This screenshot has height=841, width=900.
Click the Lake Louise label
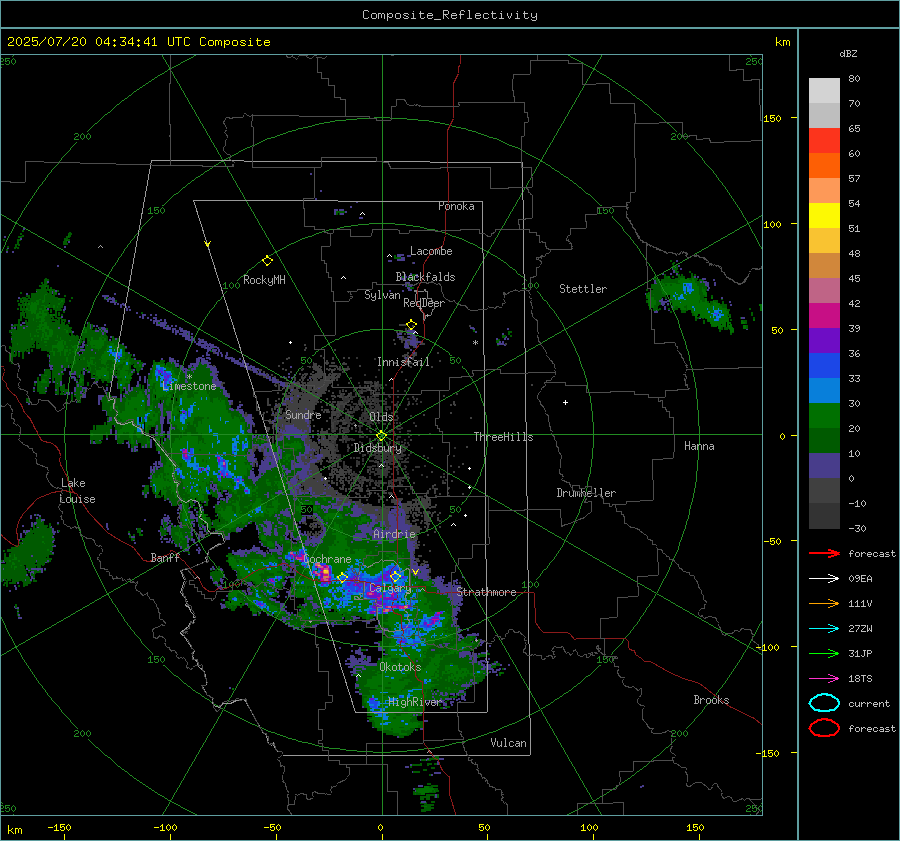77,491
